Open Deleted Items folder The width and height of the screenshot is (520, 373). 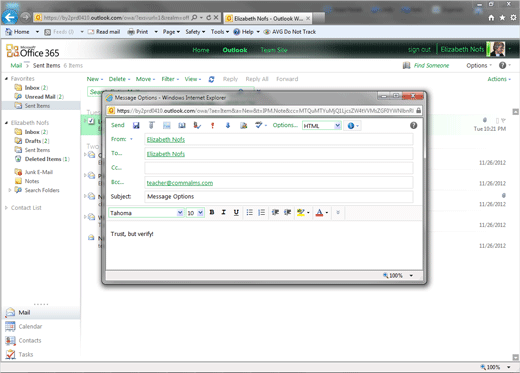click(42, 159)
